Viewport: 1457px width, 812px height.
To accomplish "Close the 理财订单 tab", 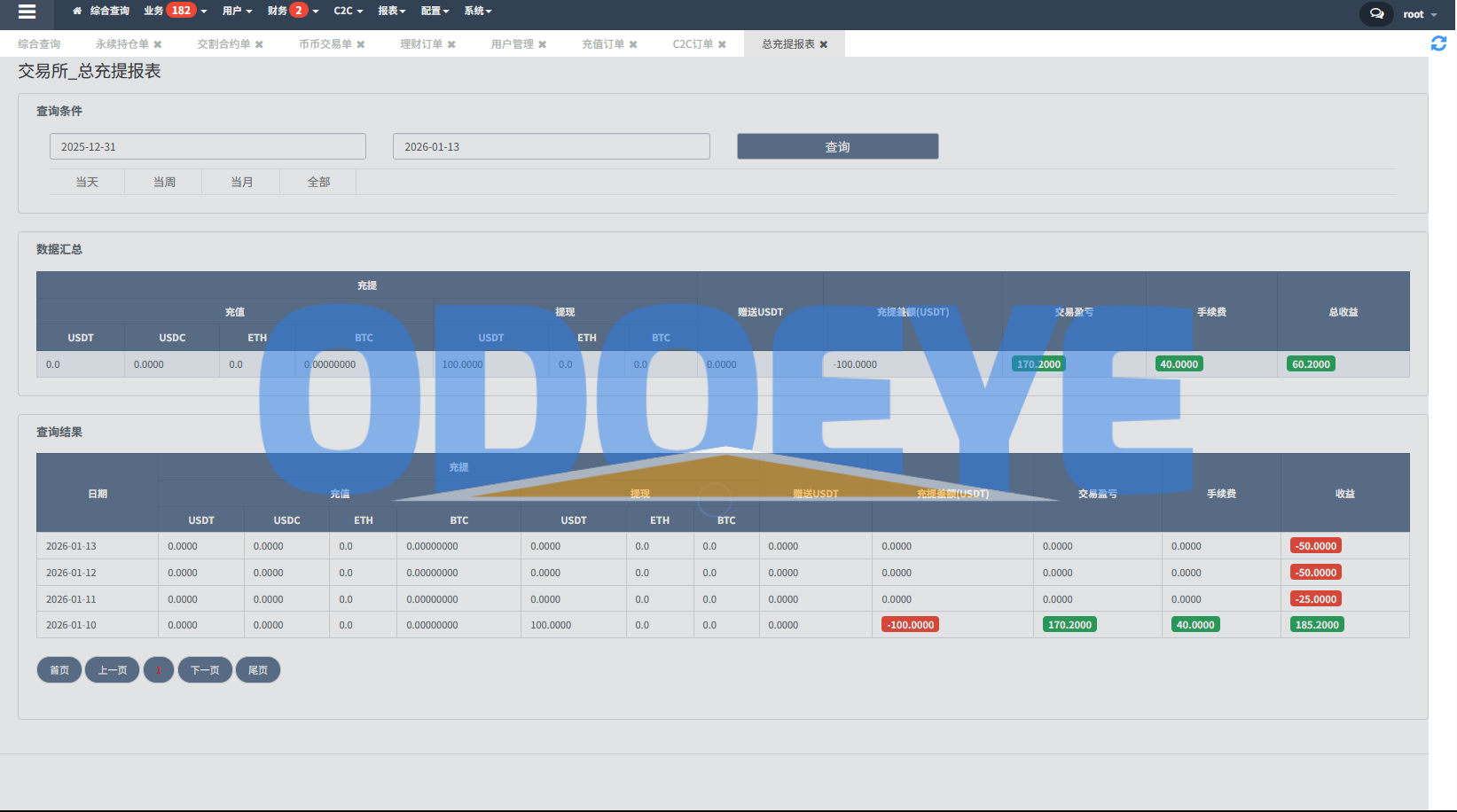I will pos(451,44).
